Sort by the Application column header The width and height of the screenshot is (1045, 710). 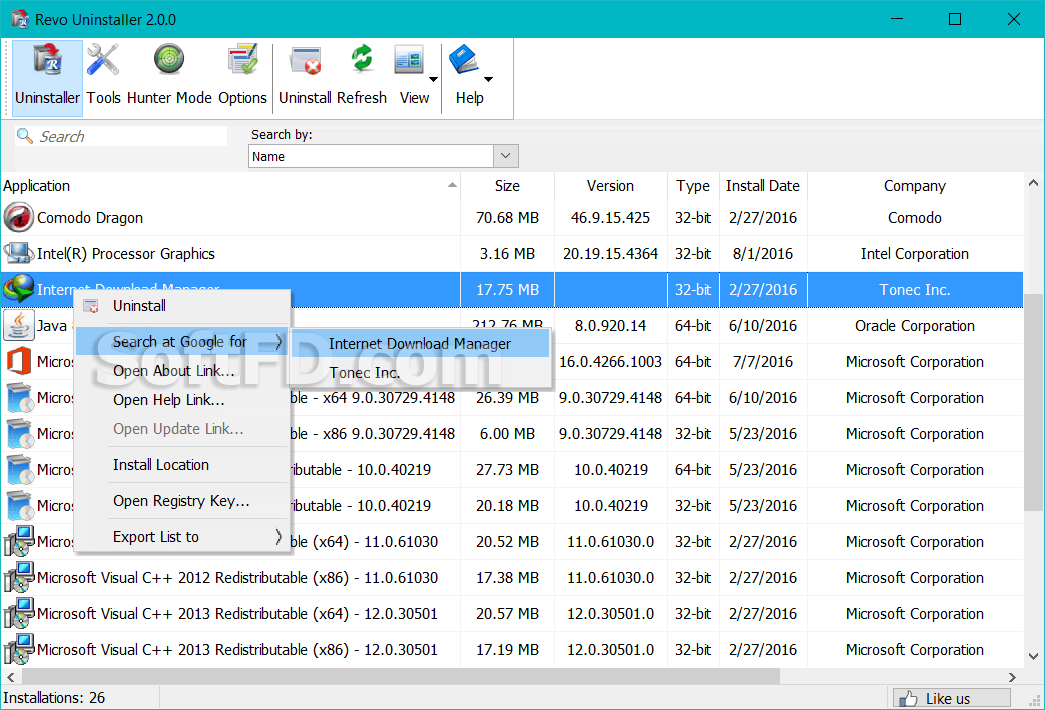pos(231,186)
